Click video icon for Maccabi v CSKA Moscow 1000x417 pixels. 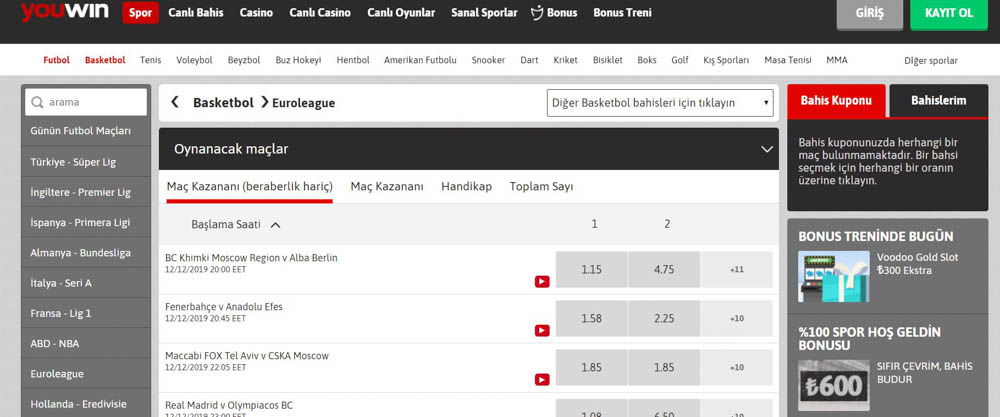point(542,379)
